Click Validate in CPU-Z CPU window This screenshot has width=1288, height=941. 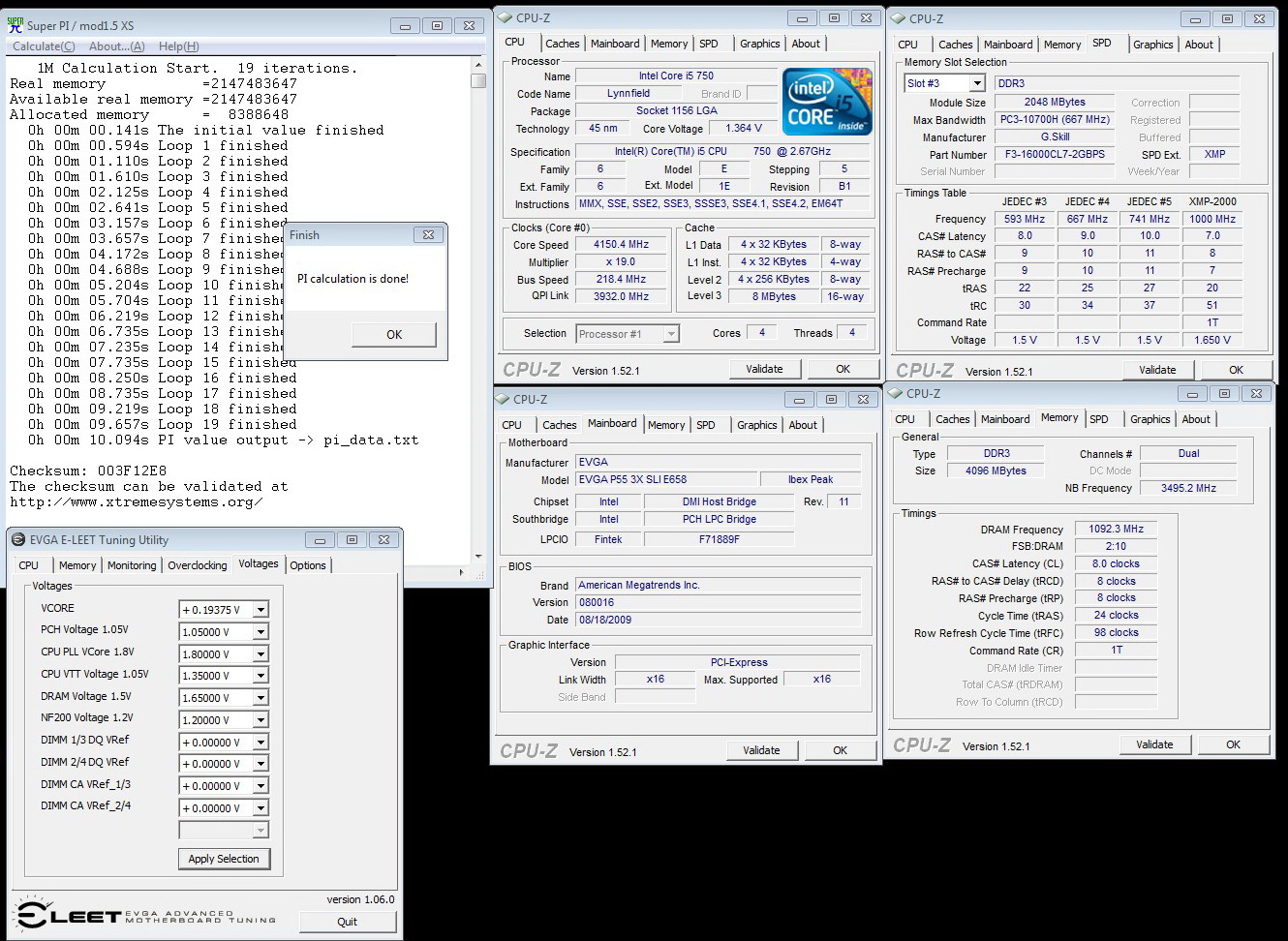pyautogui.click(x=764, y=369)
